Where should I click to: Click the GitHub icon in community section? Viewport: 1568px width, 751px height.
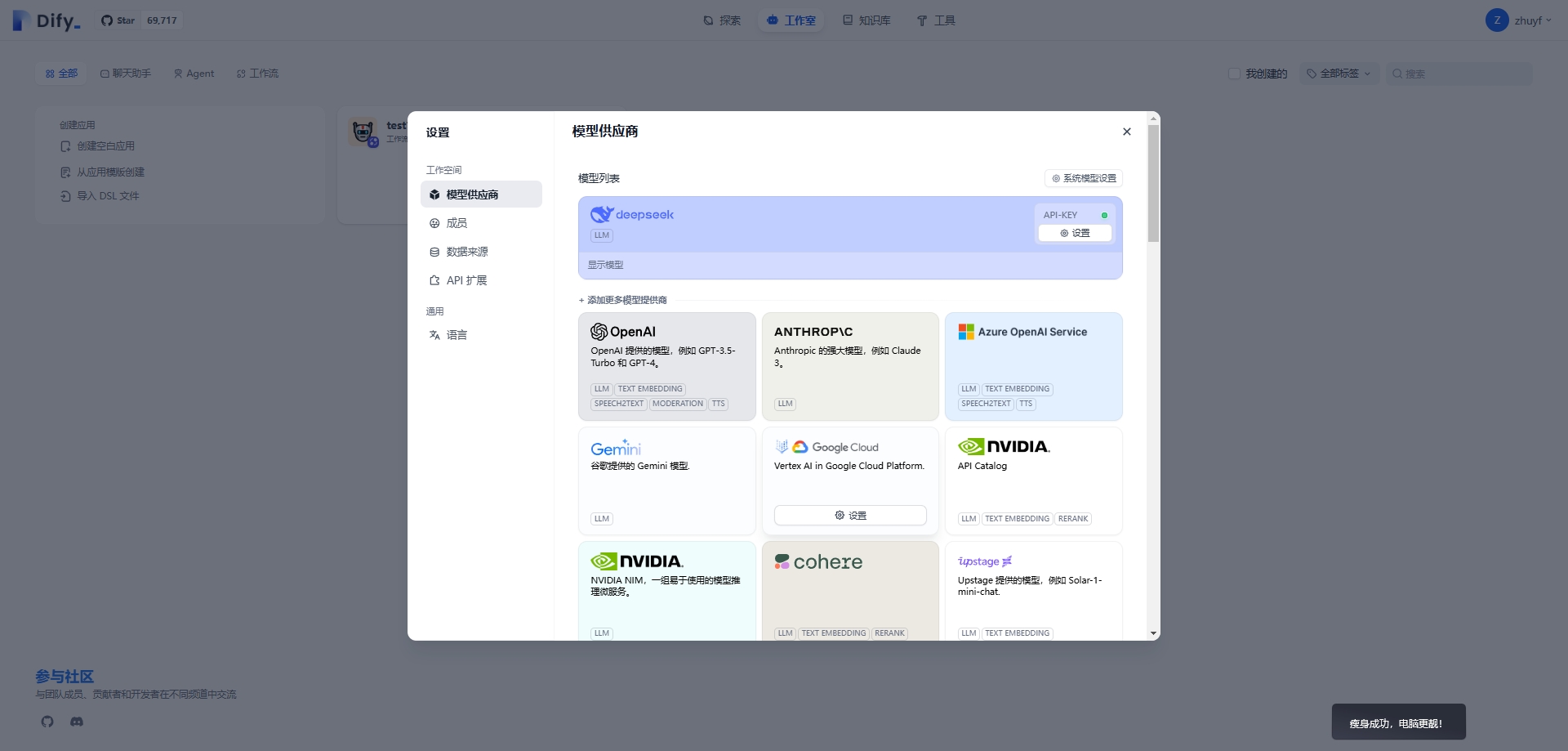47,722
